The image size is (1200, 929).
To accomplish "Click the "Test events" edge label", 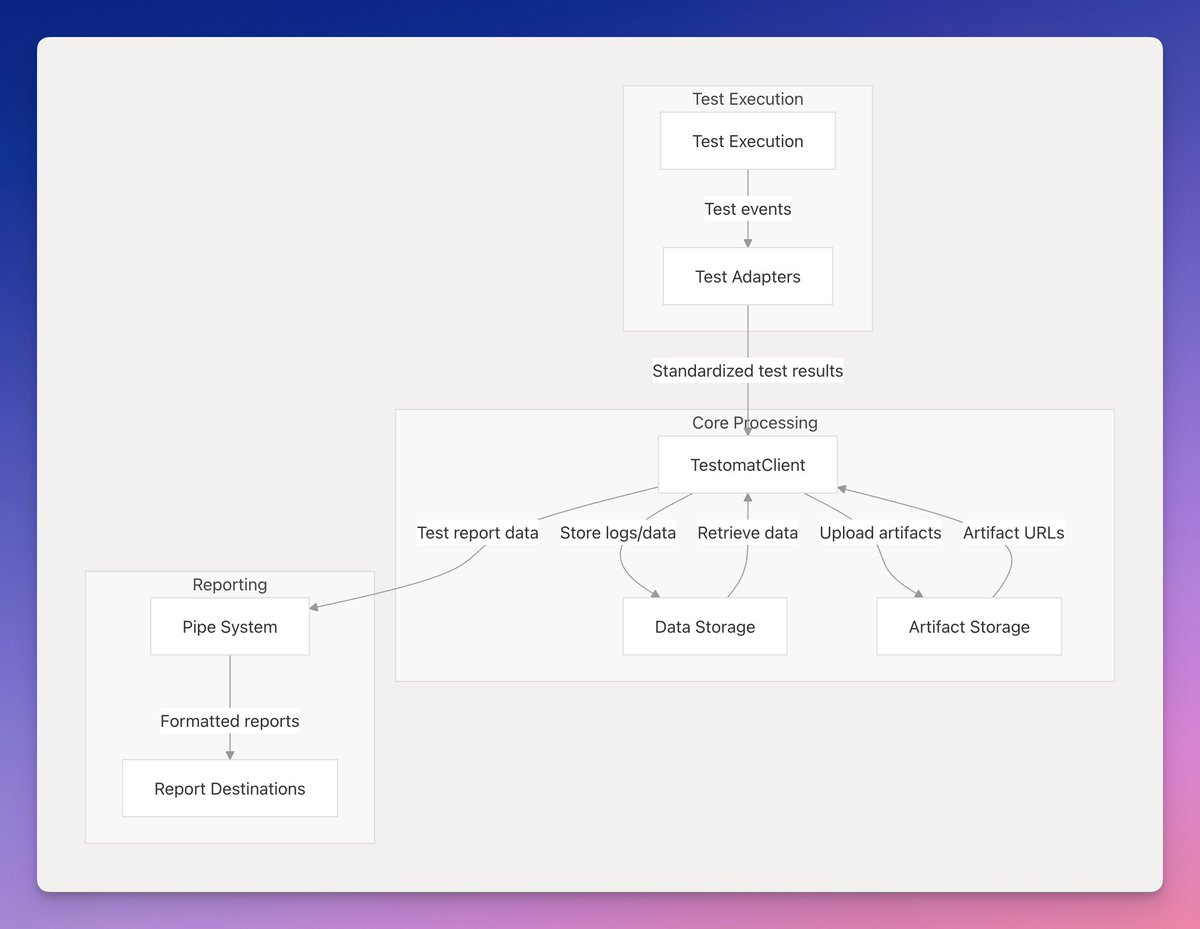I will click(x=748, y=209).
